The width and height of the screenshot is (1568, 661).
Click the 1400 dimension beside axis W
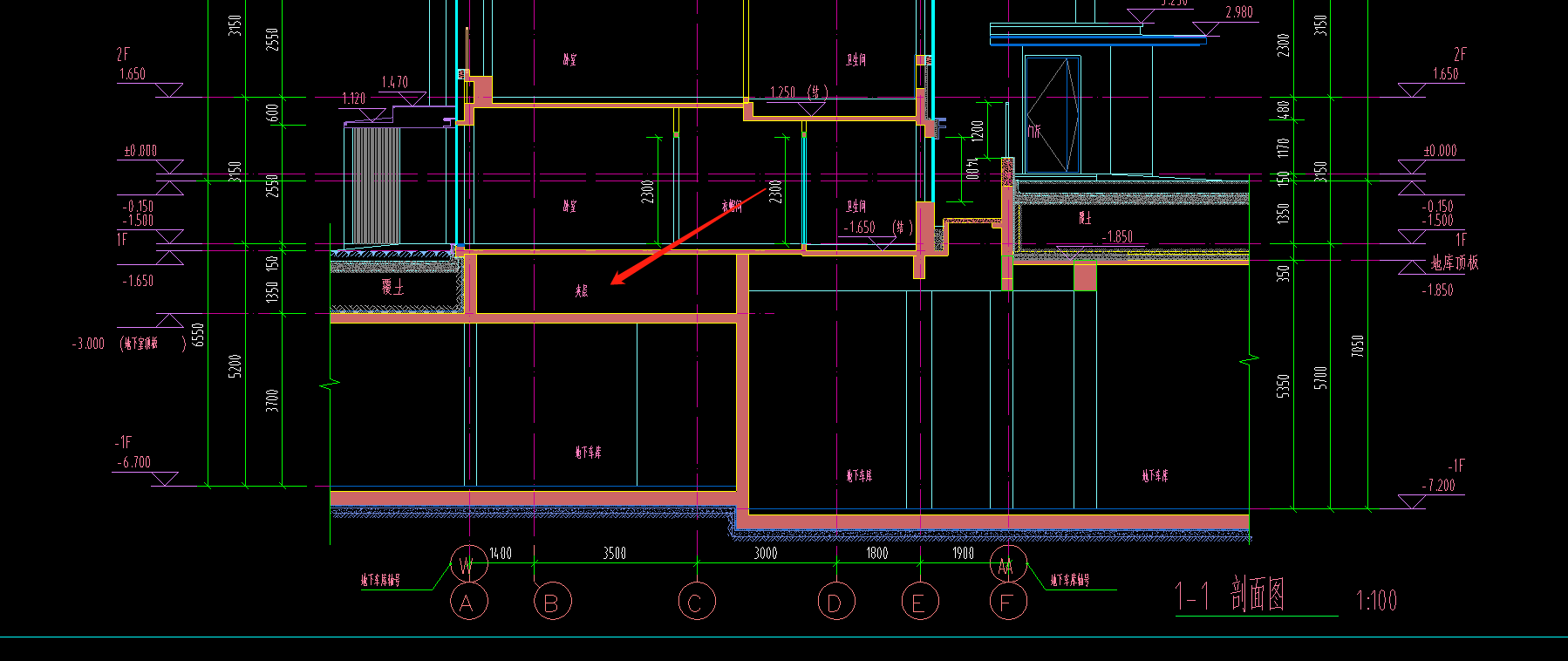pyautogui.click(x=501, y=553)
